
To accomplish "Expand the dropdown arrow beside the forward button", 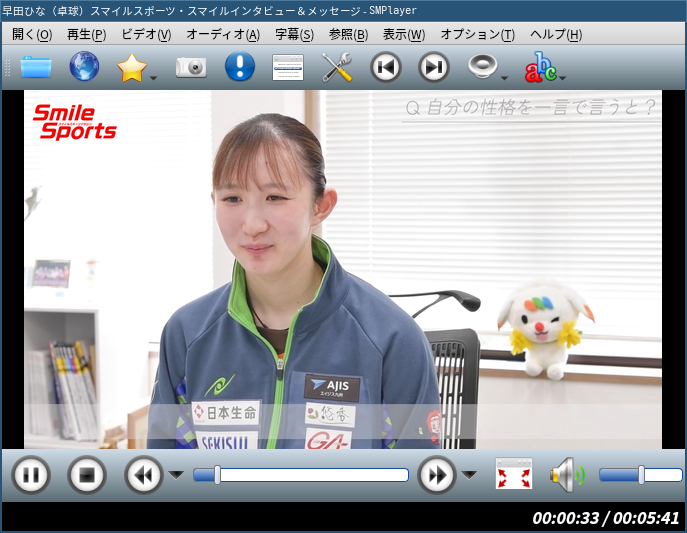I will click(x=469, y=475).
